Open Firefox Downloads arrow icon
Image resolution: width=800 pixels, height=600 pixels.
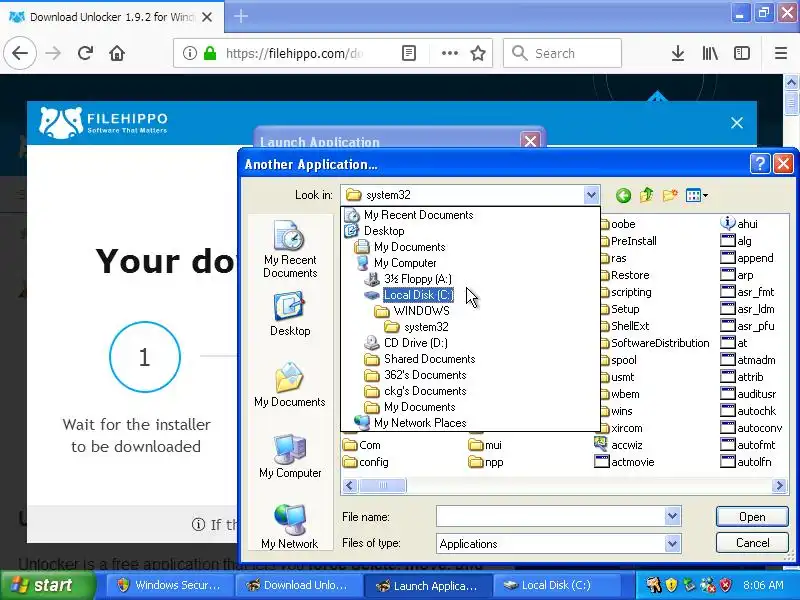(678, 53)
